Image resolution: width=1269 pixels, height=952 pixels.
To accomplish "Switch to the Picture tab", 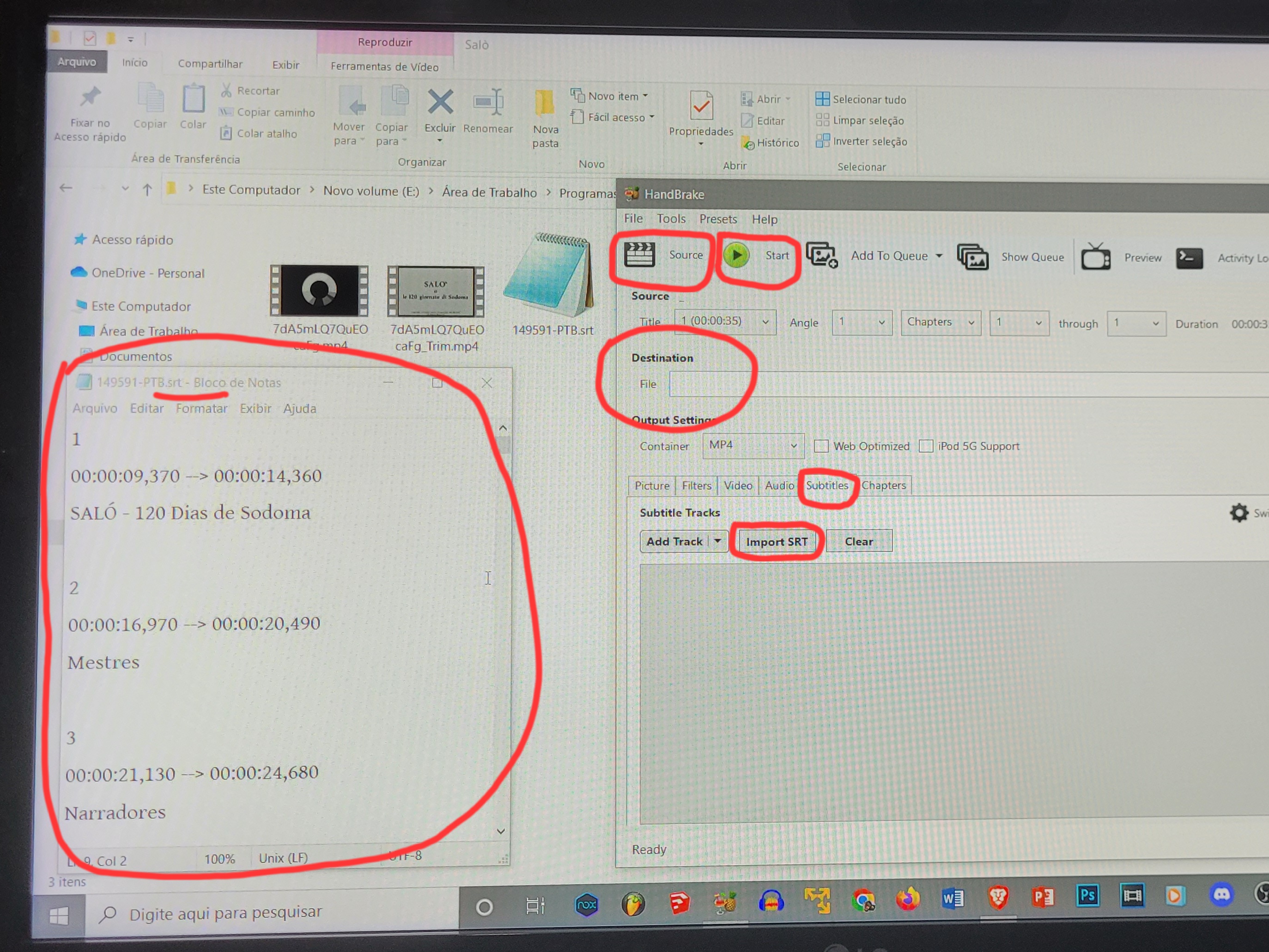I will pos(652,485).
